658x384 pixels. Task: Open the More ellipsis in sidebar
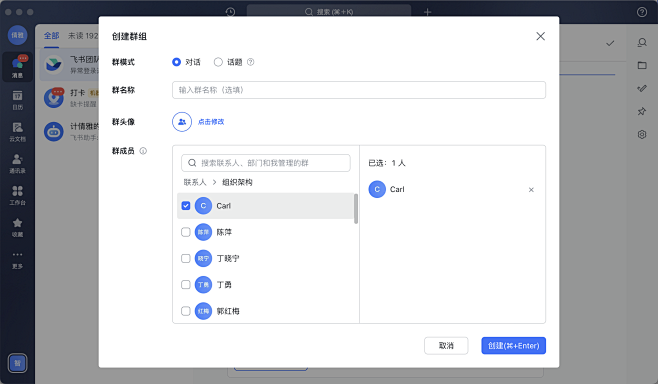[x=17, y=259]
